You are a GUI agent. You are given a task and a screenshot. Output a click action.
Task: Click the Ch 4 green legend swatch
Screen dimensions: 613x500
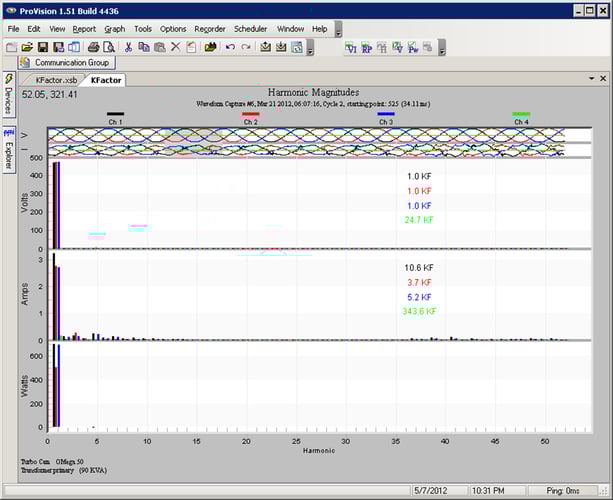pyautogui.click(x=521, y=114)
